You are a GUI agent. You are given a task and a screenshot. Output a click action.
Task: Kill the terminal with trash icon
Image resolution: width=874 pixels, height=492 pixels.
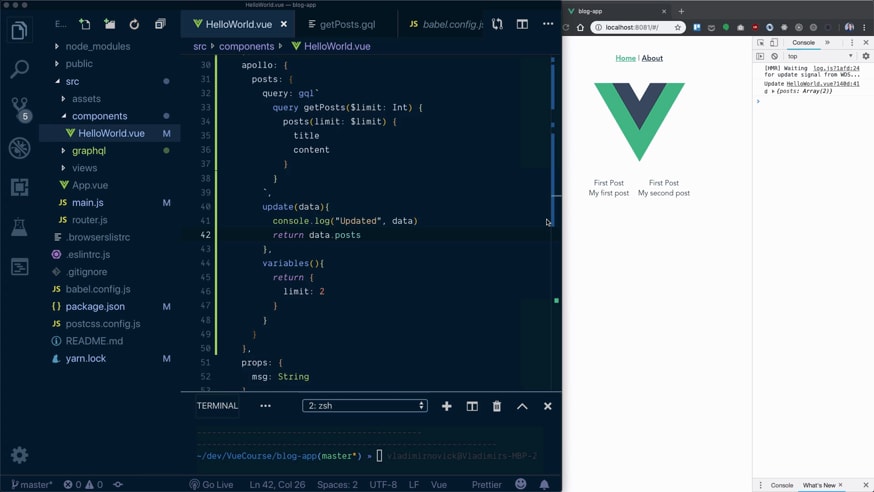(x=497, y=406)
